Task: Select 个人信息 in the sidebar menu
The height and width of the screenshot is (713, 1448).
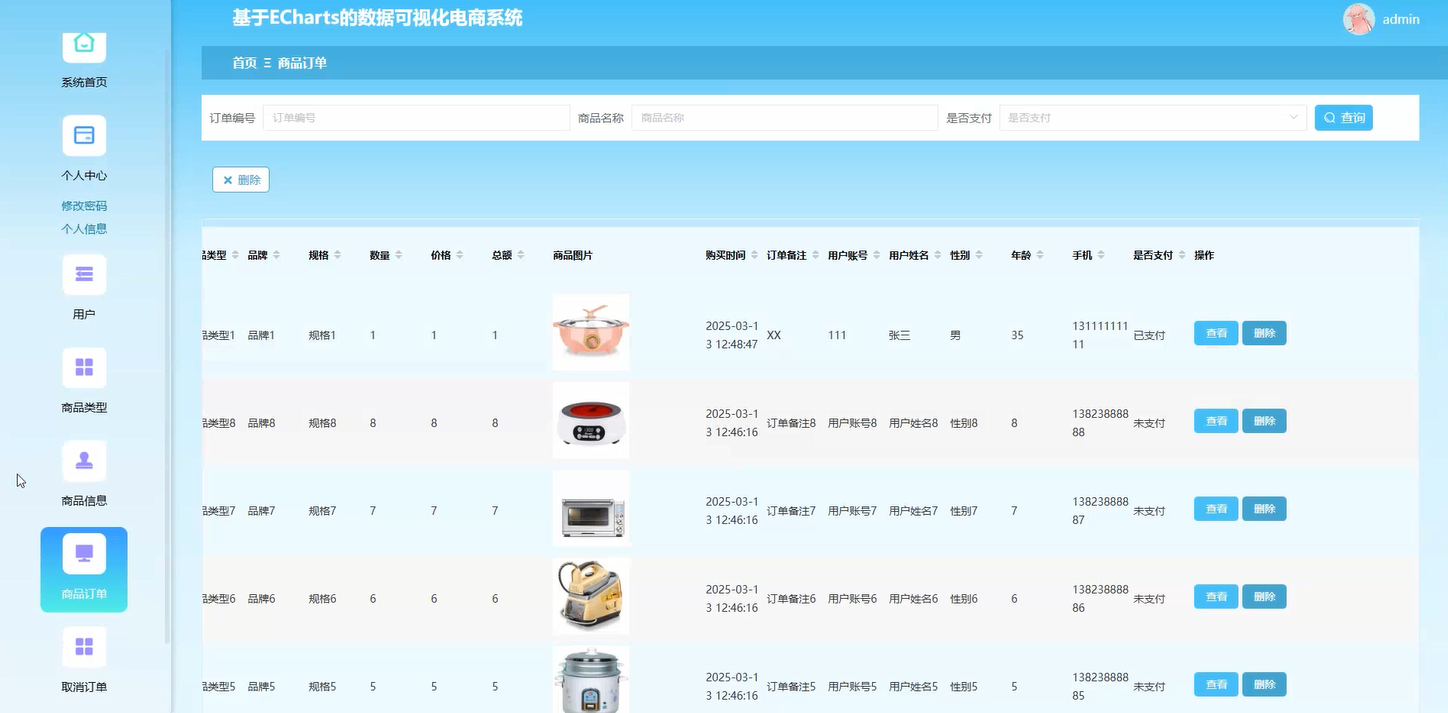Action: tap(84, 228)
